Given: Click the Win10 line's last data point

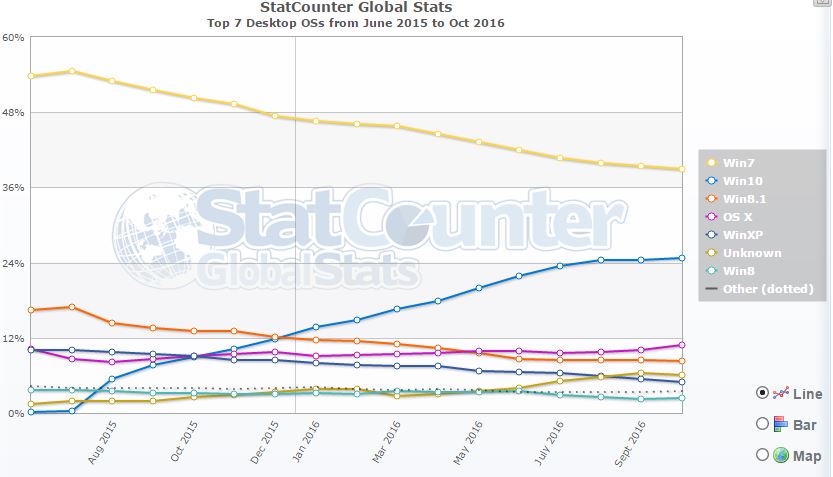Looking at the screenshot, I should tap(681, 258).
